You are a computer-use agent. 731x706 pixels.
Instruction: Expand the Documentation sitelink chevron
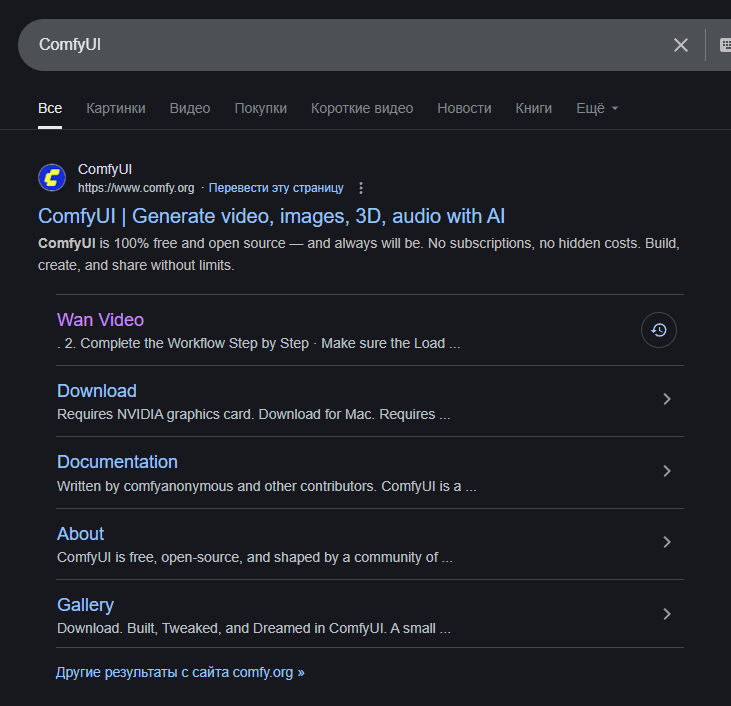[667, 471]
